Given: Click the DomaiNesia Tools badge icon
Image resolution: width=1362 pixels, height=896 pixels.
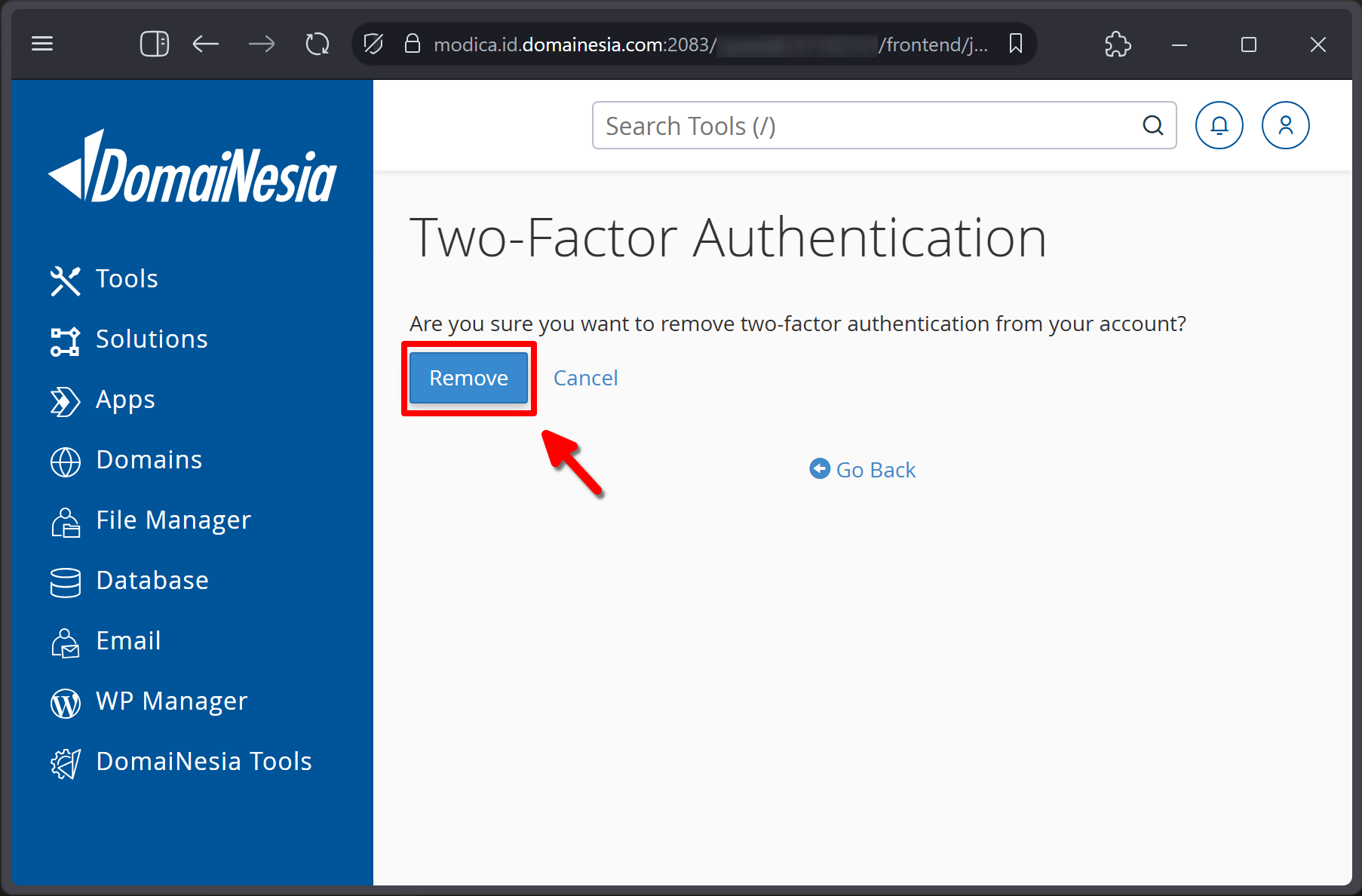Looking at the screenshot, I should tap(66, 763).
